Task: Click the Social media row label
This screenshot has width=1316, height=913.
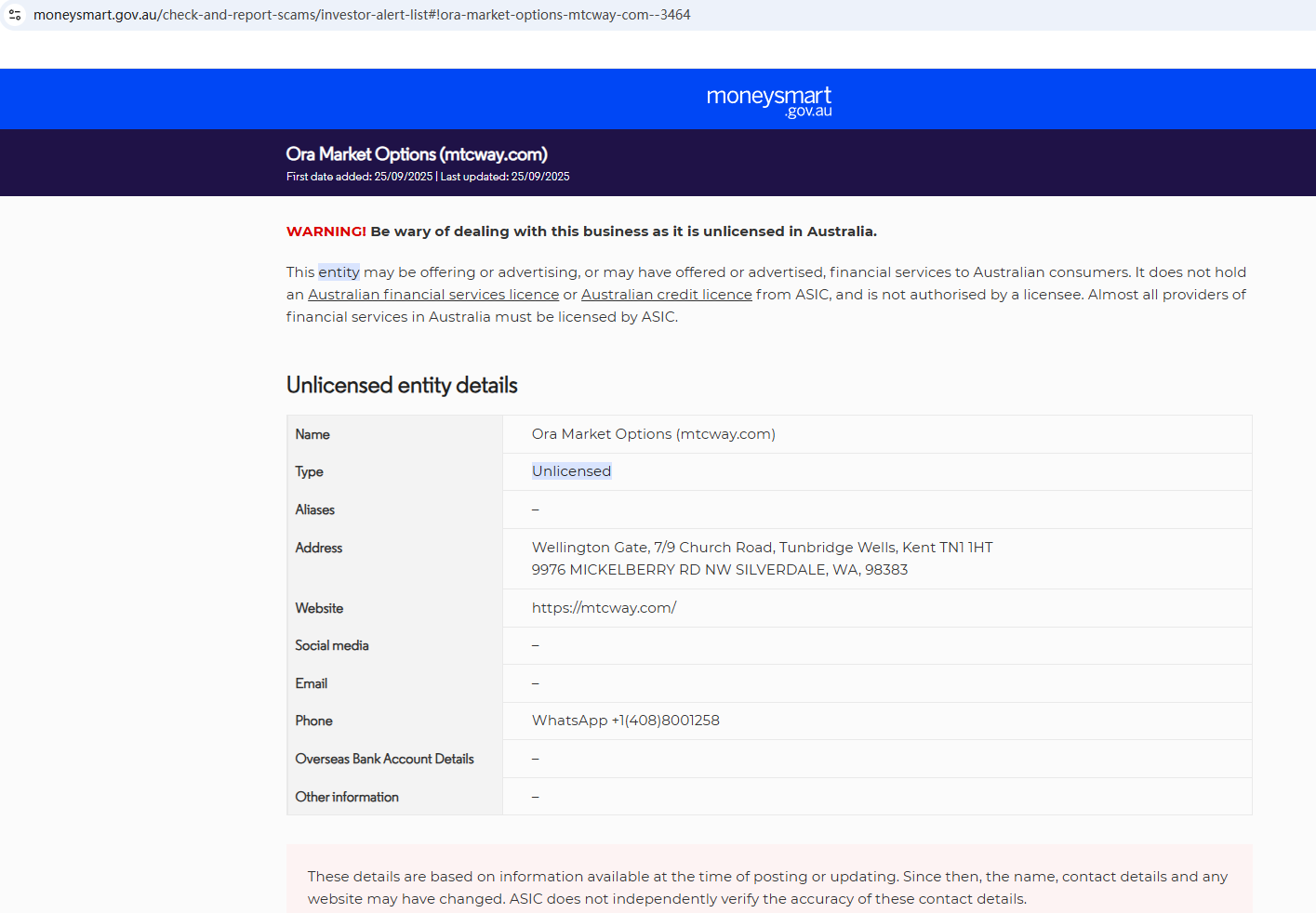Action: 332,645
